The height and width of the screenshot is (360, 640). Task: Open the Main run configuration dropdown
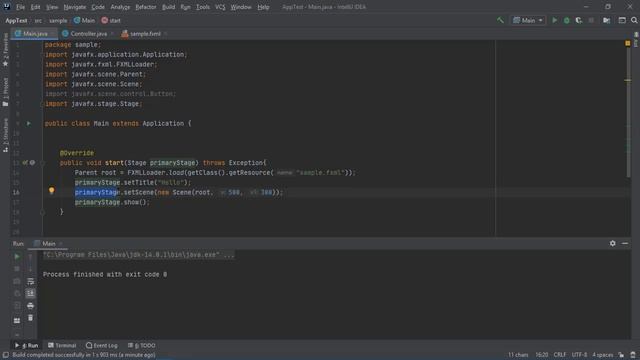[x=528, y=20]
